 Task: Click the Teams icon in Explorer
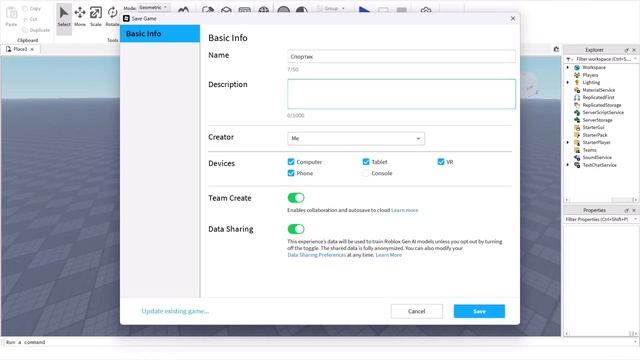577,150
